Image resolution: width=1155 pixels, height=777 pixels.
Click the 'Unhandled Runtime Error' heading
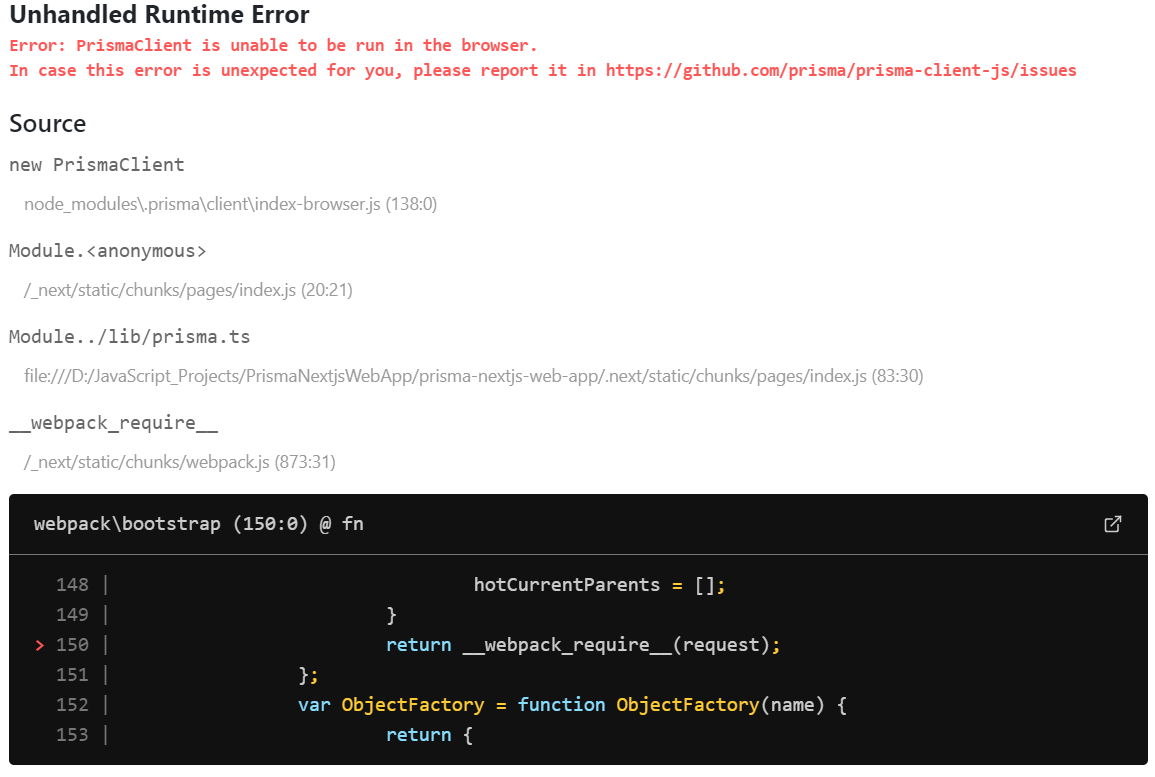click(x=159, y=15)
